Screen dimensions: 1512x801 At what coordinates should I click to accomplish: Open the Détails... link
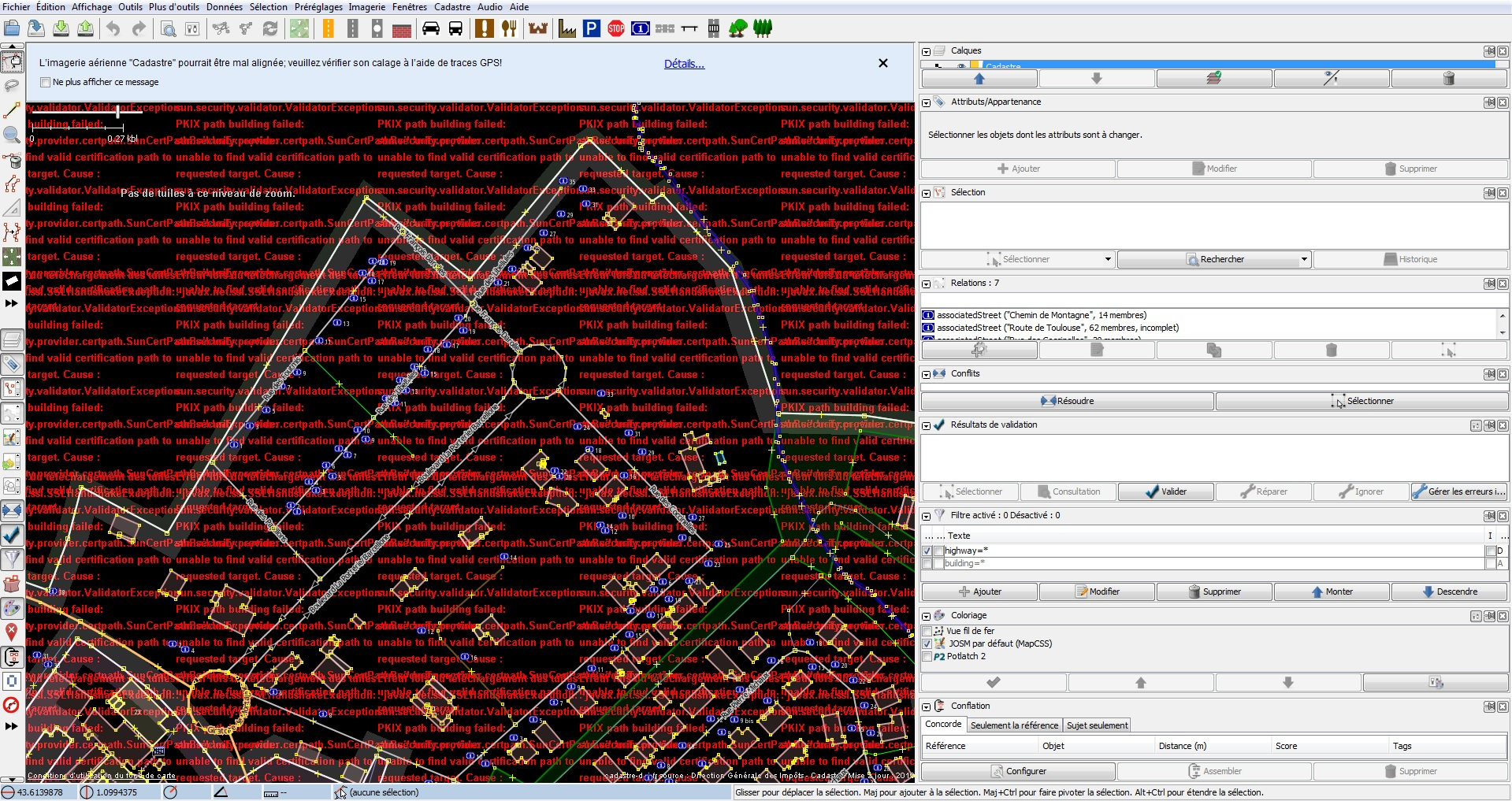point(684,64)
